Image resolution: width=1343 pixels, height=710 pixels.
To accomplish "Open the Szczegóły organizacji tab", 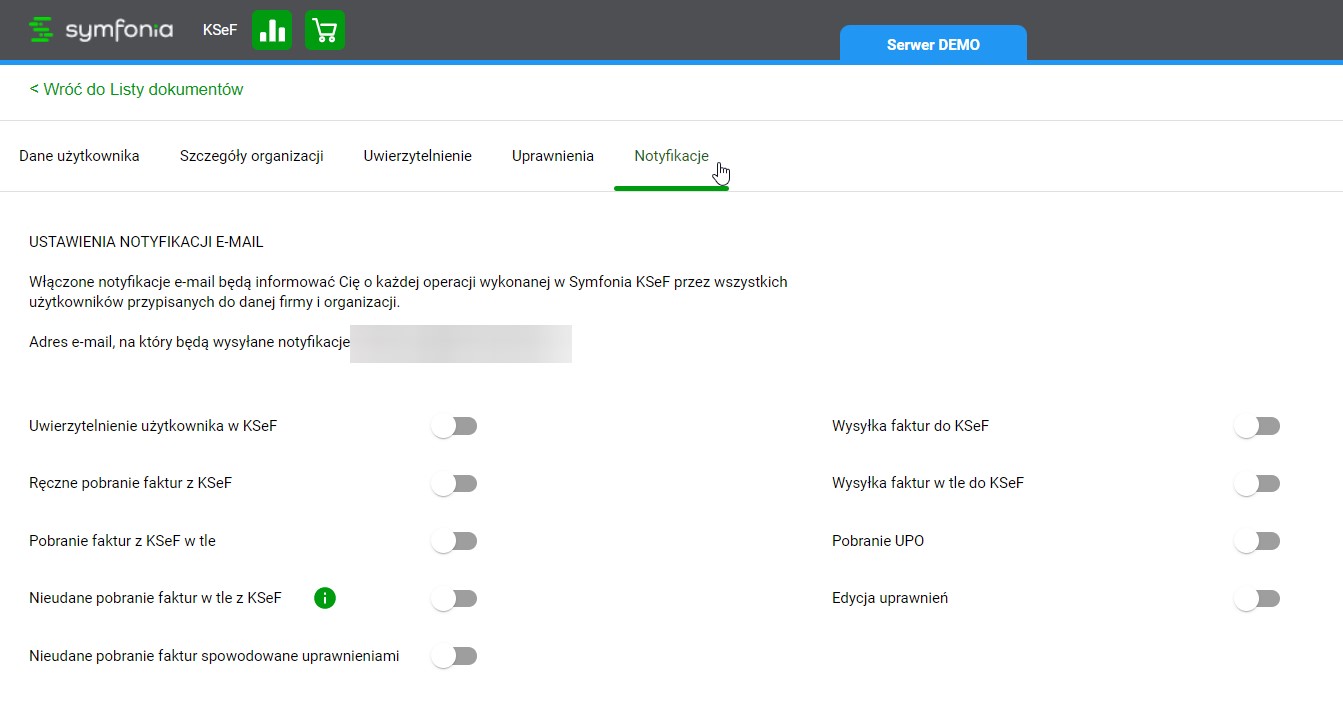I will 251,156.
